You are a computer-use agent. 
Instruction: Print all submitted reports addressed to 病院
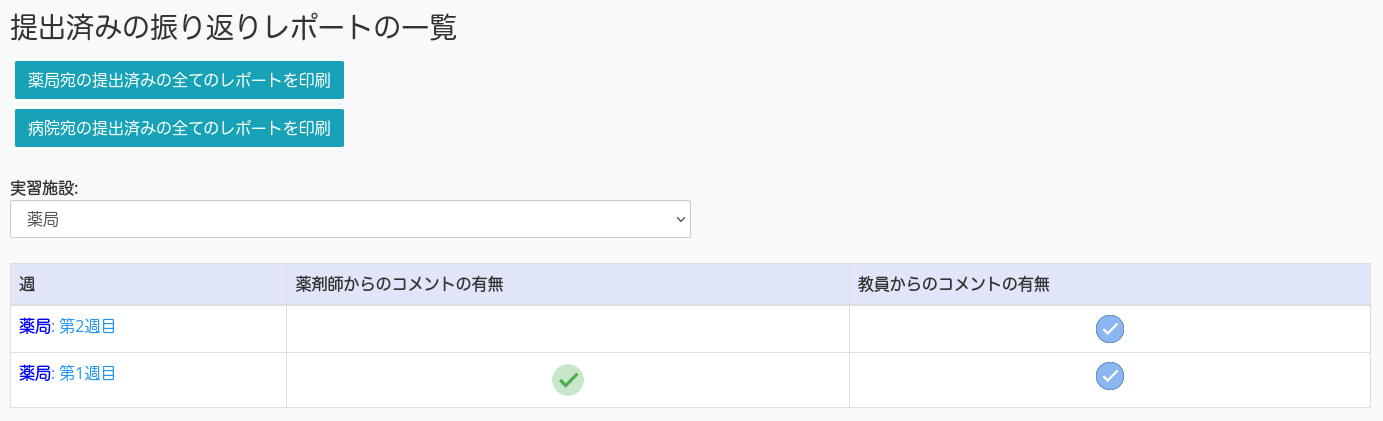coord(179,128)
